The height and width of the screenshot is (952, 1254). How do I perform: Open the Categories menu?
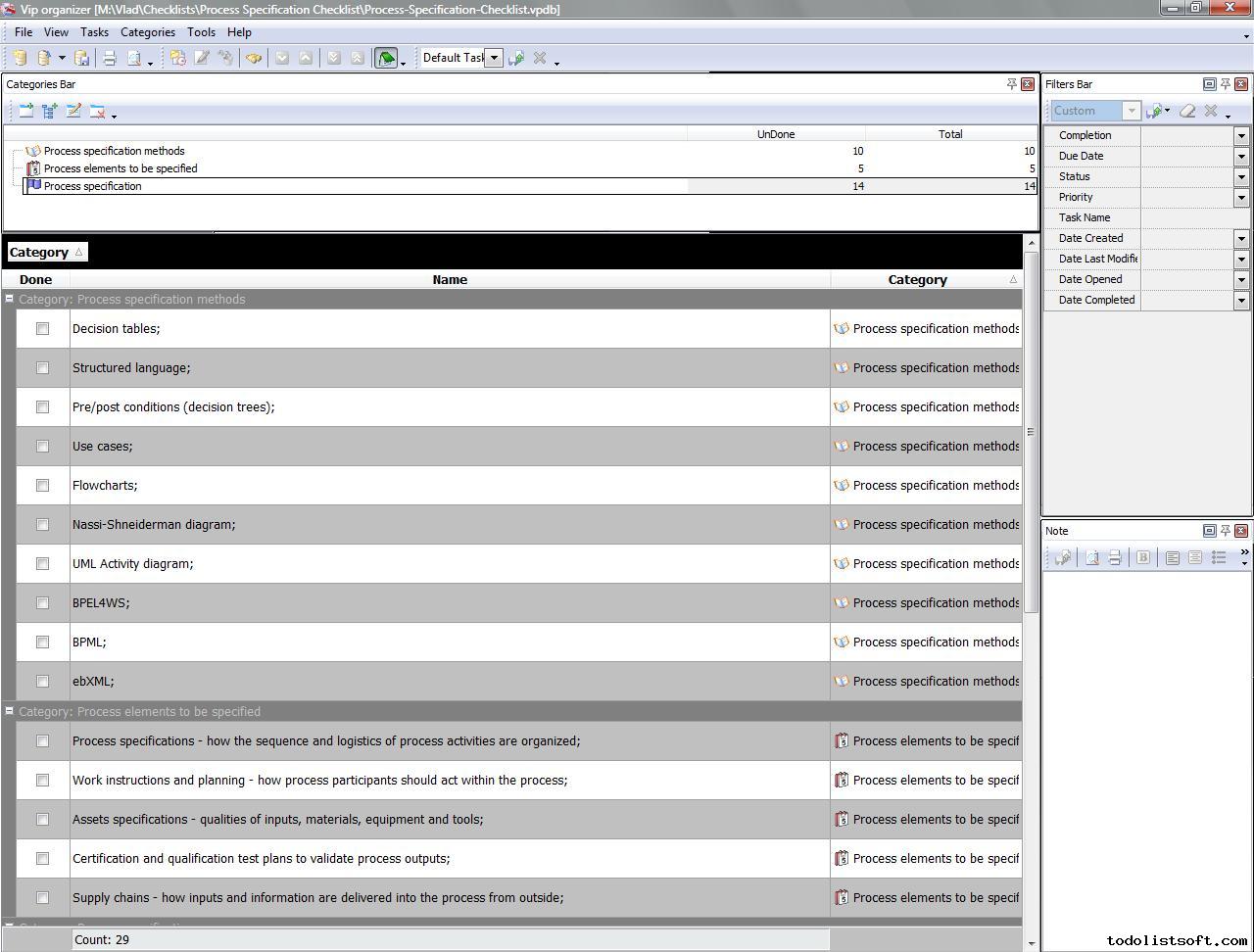tap(147, 32)
